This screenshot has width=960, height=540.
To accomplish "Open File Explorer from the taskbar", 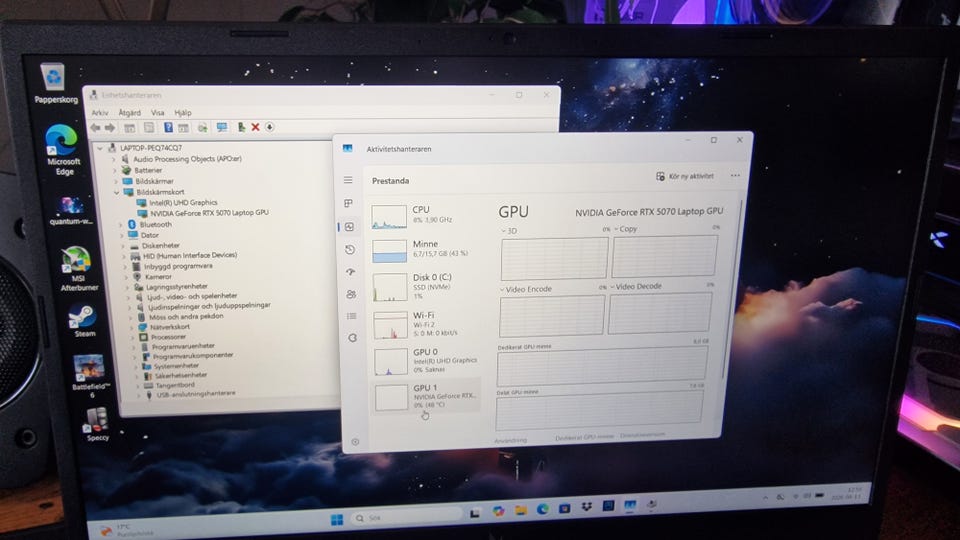I will click(520, 510).
